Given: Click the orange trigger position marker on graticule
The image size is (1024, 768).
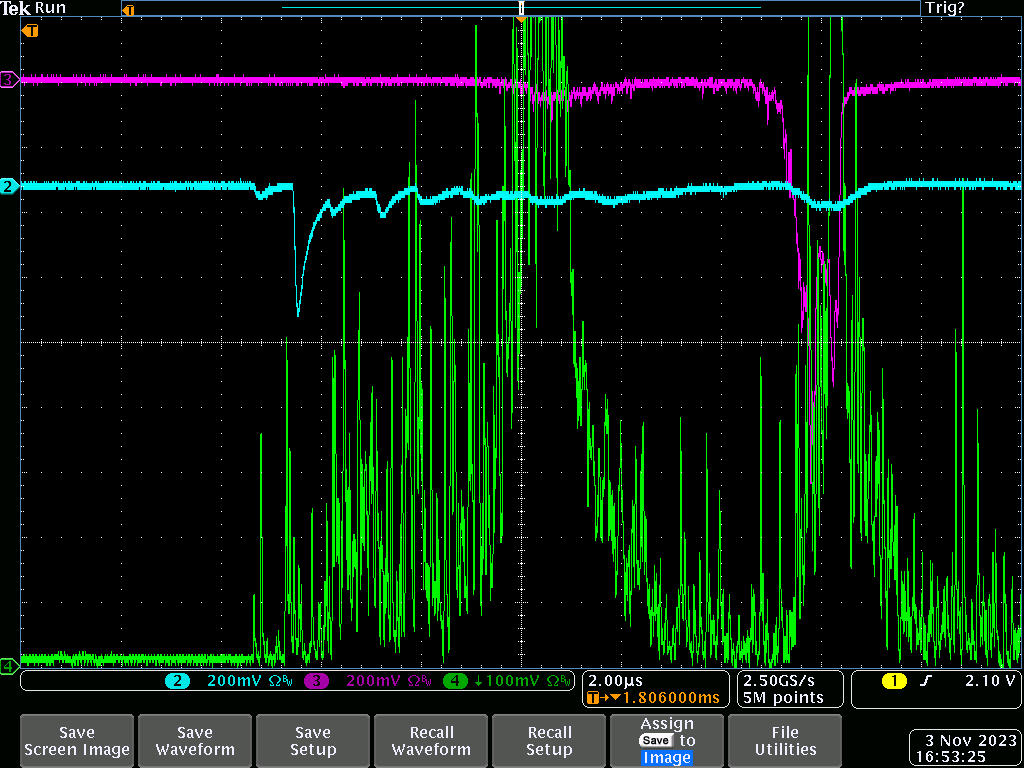Looking at the screenshot, I should pos(31,31).
